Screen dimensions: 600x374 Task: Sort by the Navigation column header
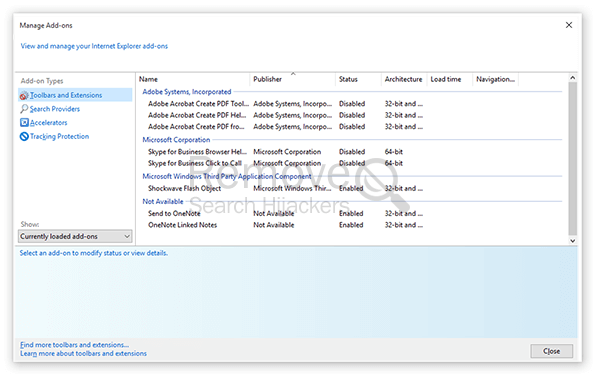496,79
